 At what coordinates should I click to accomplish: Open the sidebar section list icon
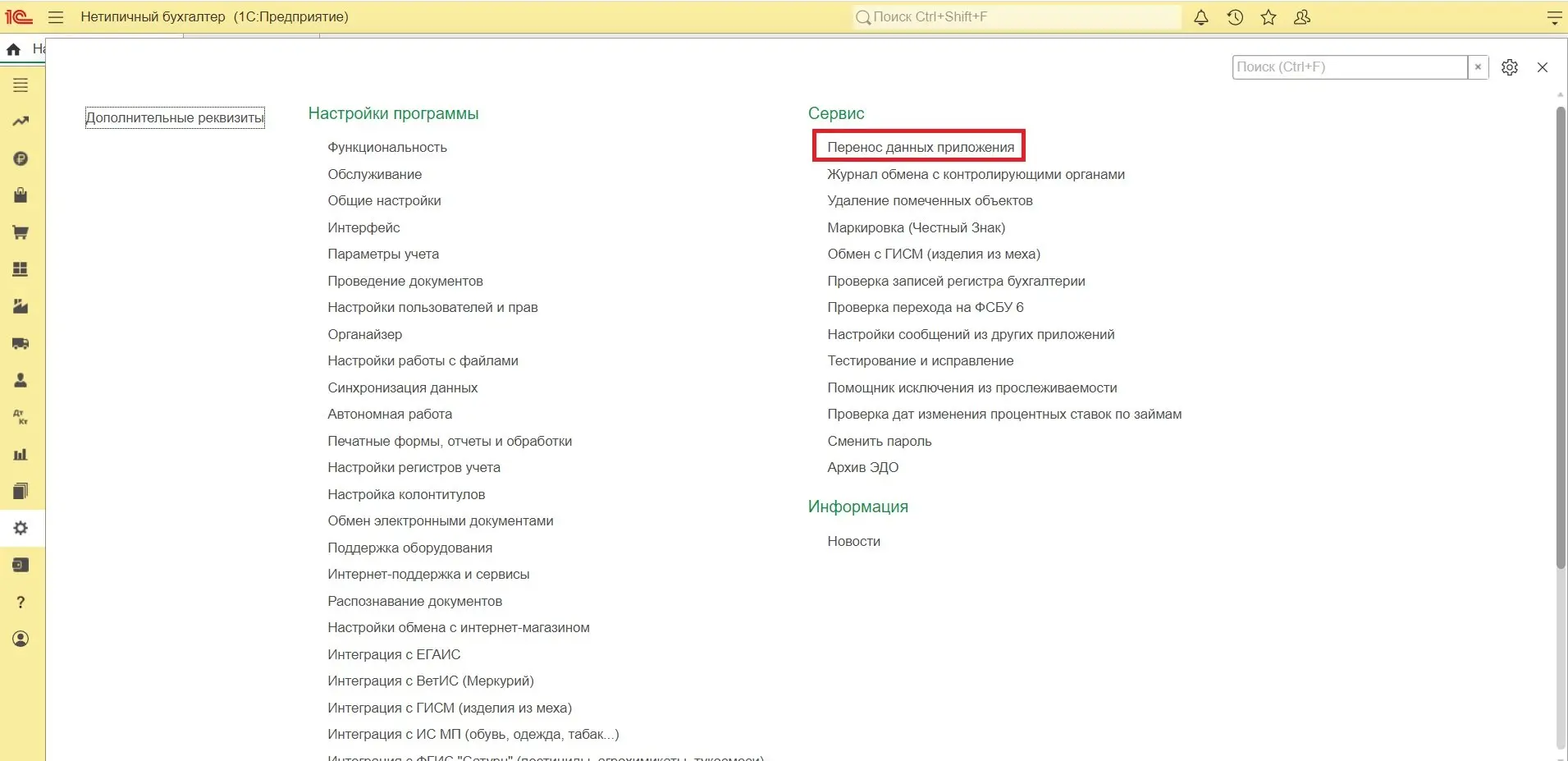pyautogui.click(x=21, y=85)
